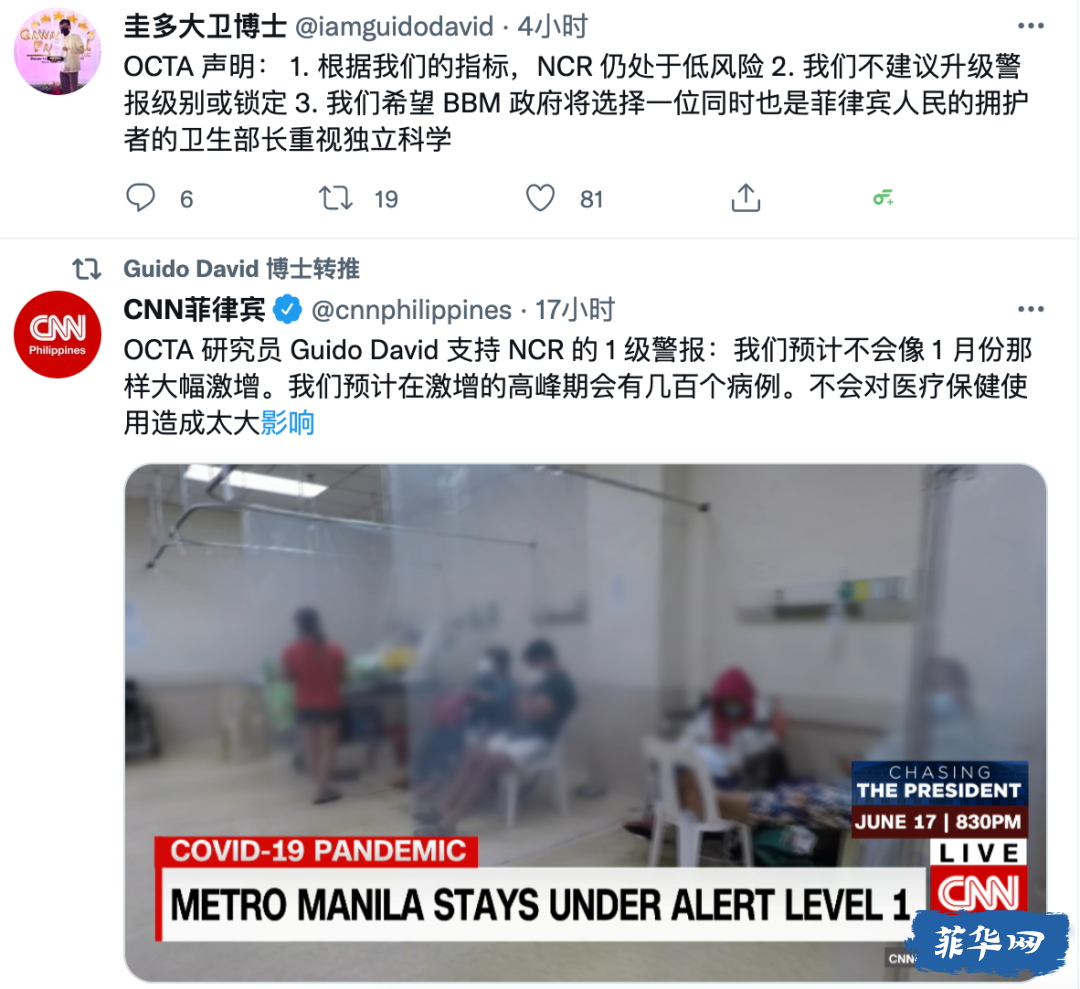Open the @iamguidodavid handle
1080x989 pixels.
[x=394, y=27]
